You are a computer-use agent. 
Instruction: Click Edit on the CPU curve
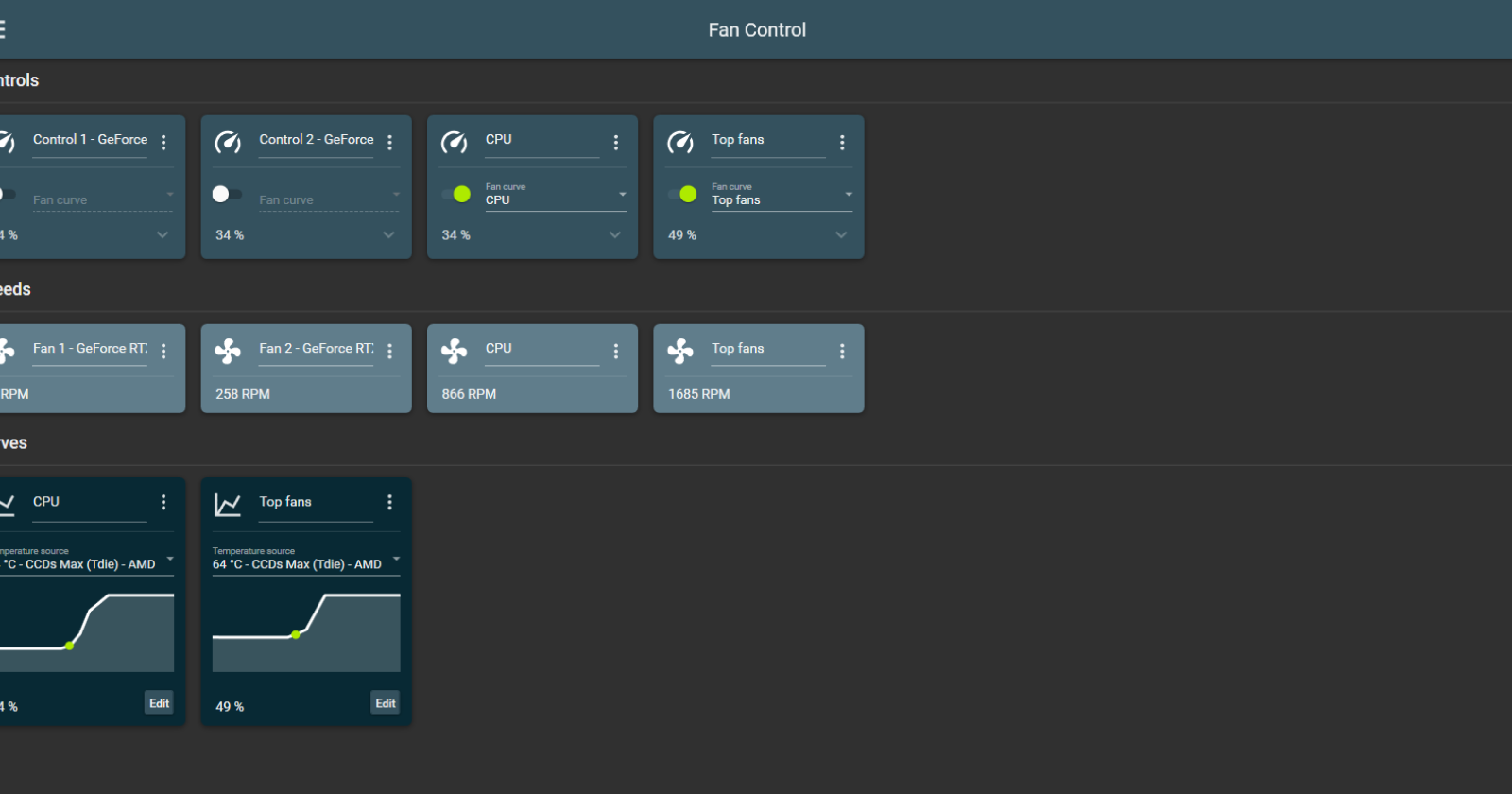point(159,703)
